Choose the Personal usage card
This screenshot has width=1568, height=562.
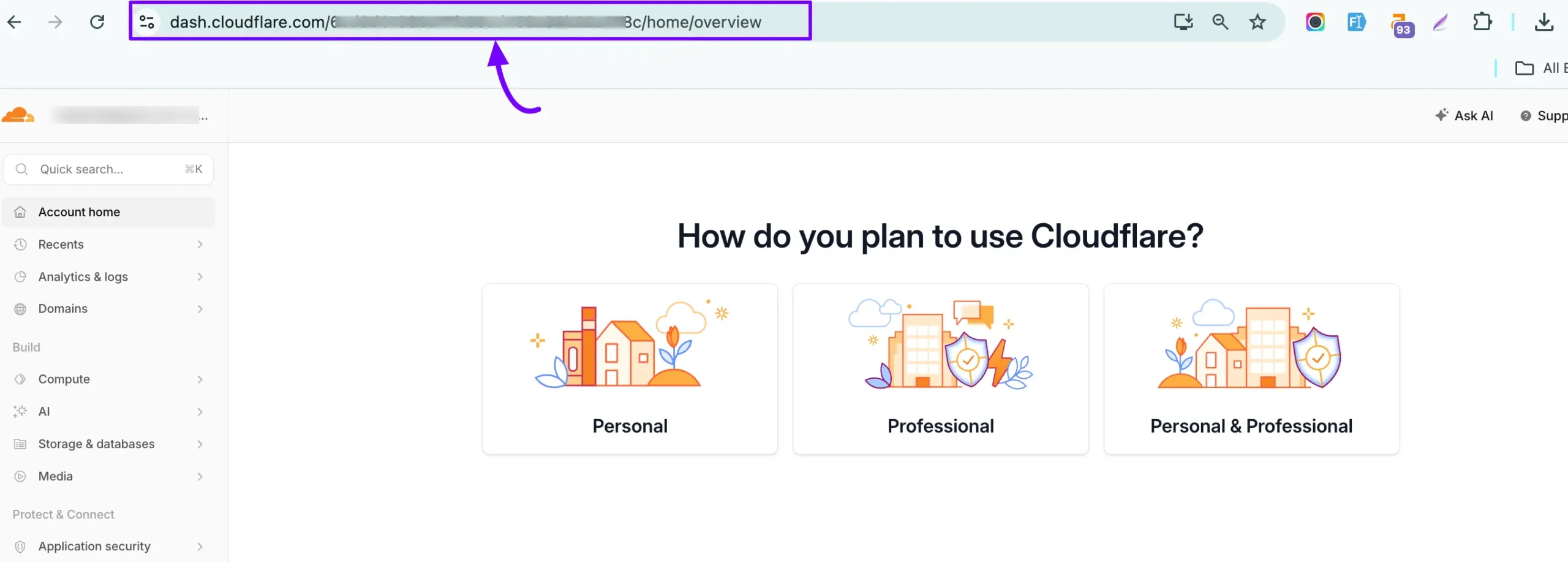[x=630, y=369]
